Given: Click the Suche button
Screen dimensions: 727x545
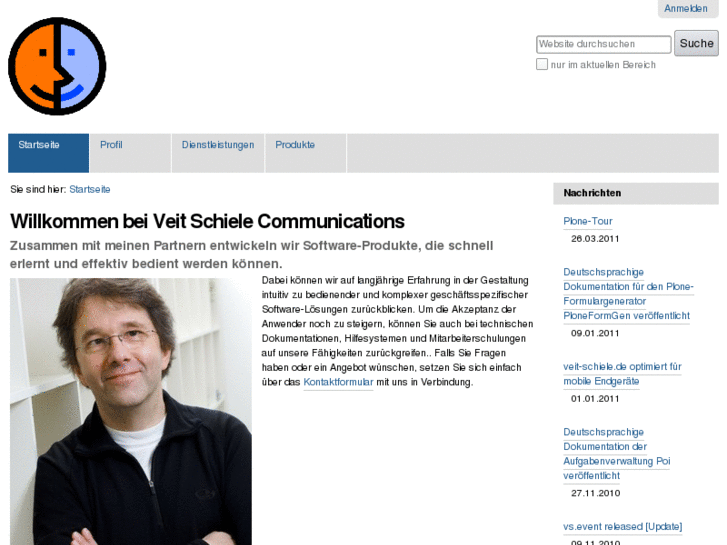Looking at the screenshot, I should 696,43.
